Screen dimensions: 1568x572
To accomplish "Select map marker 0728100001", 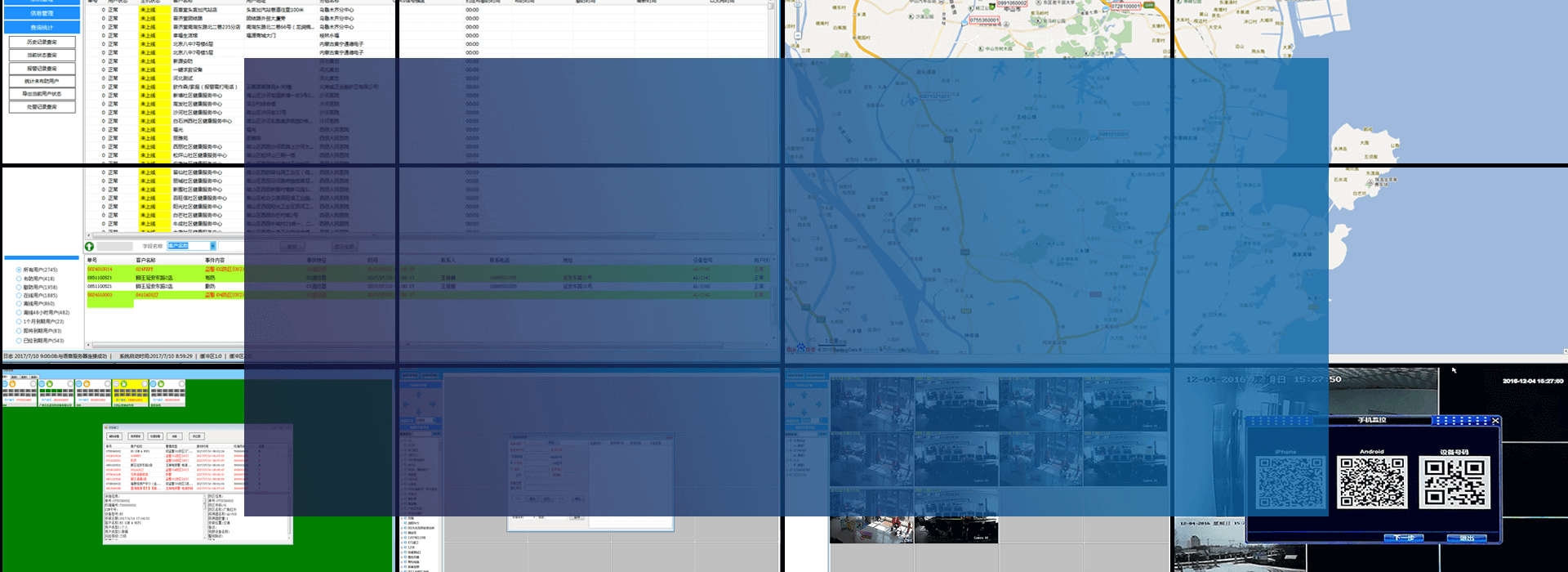I will coord(1125,6).
